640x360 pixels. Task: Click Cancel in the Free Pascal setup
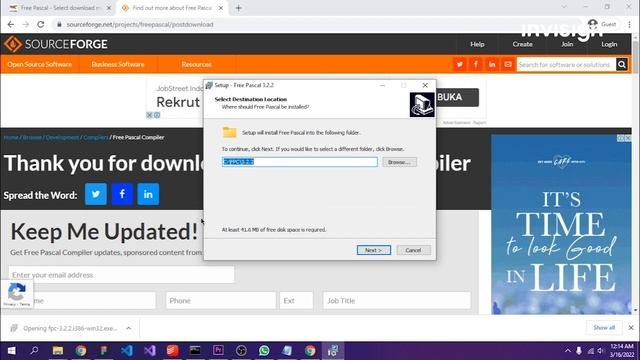[x=413, y=250]
